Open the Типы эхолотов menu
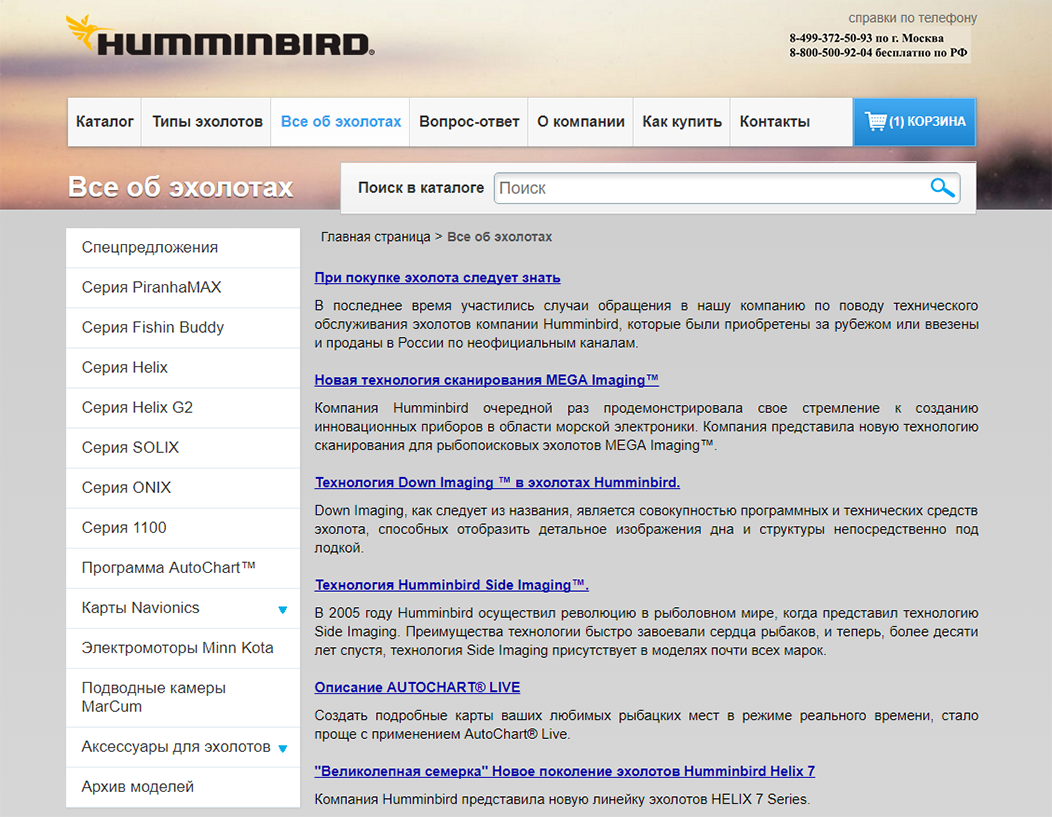 207,121
